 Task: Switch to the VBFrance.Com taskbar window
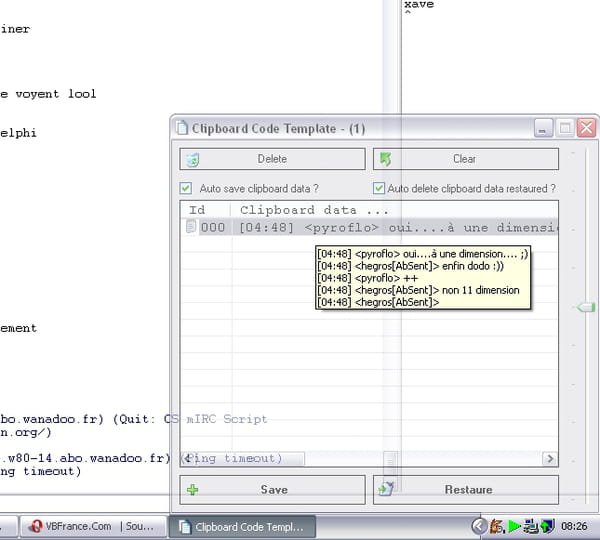pos(93,527)
